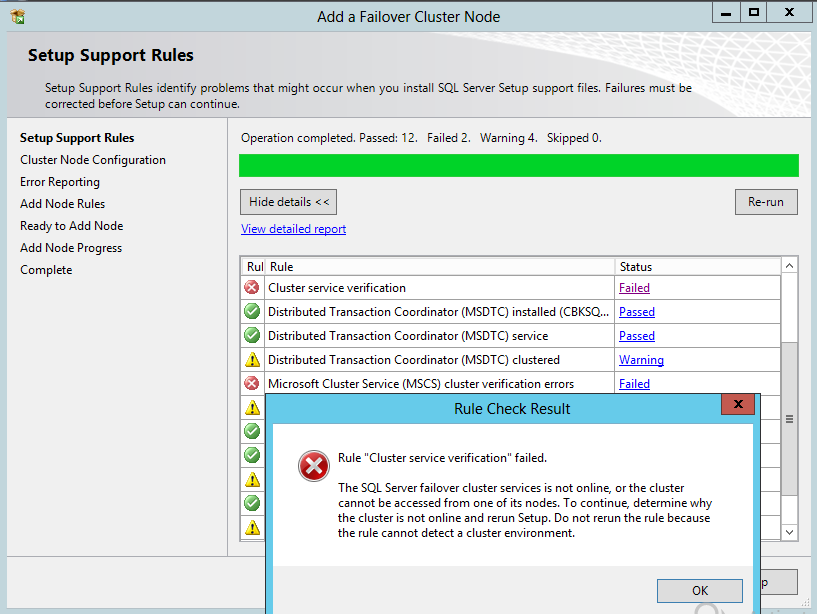The image size is (817, 614).
Task: Select Ready to Add Node step
Action: click(x=71, y=226)
